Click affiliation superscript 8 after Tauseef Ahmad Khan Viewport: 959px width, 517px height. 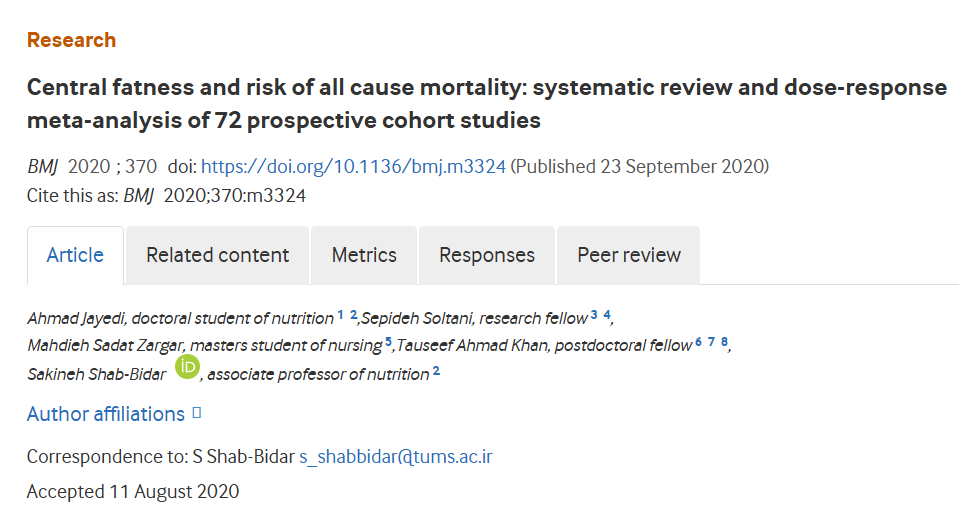tap(724, 341)
